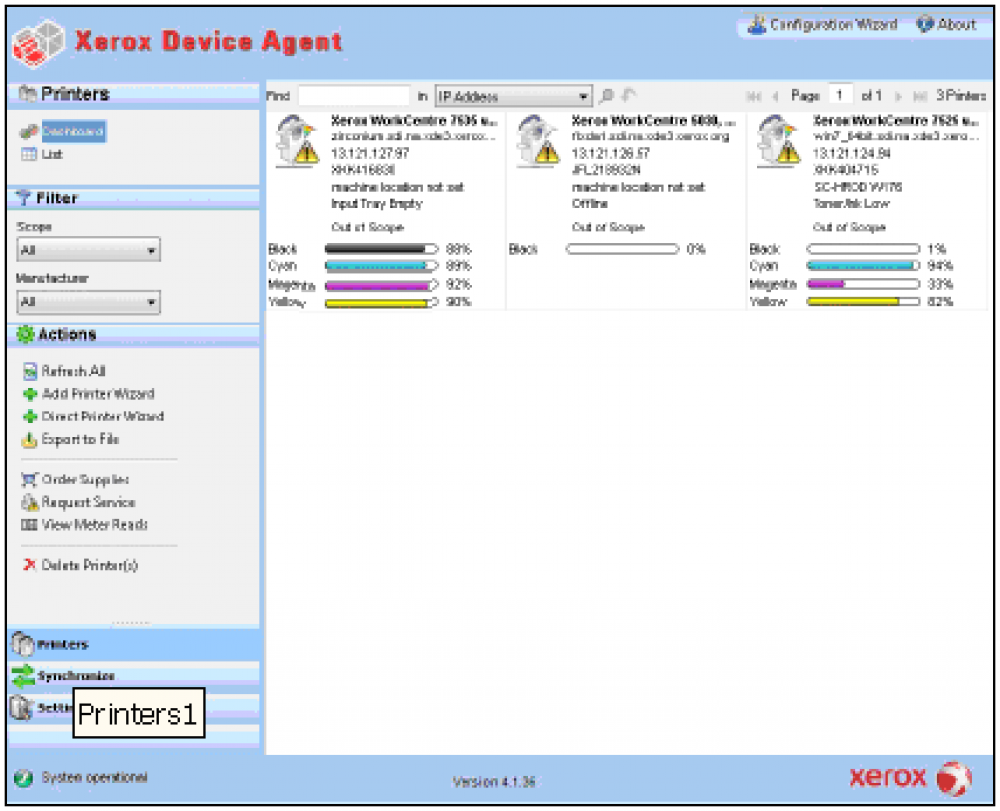Viewport: 1000px width, 811px height.
Task: Click the reset search arrow icon
Action: pos(629,95)
